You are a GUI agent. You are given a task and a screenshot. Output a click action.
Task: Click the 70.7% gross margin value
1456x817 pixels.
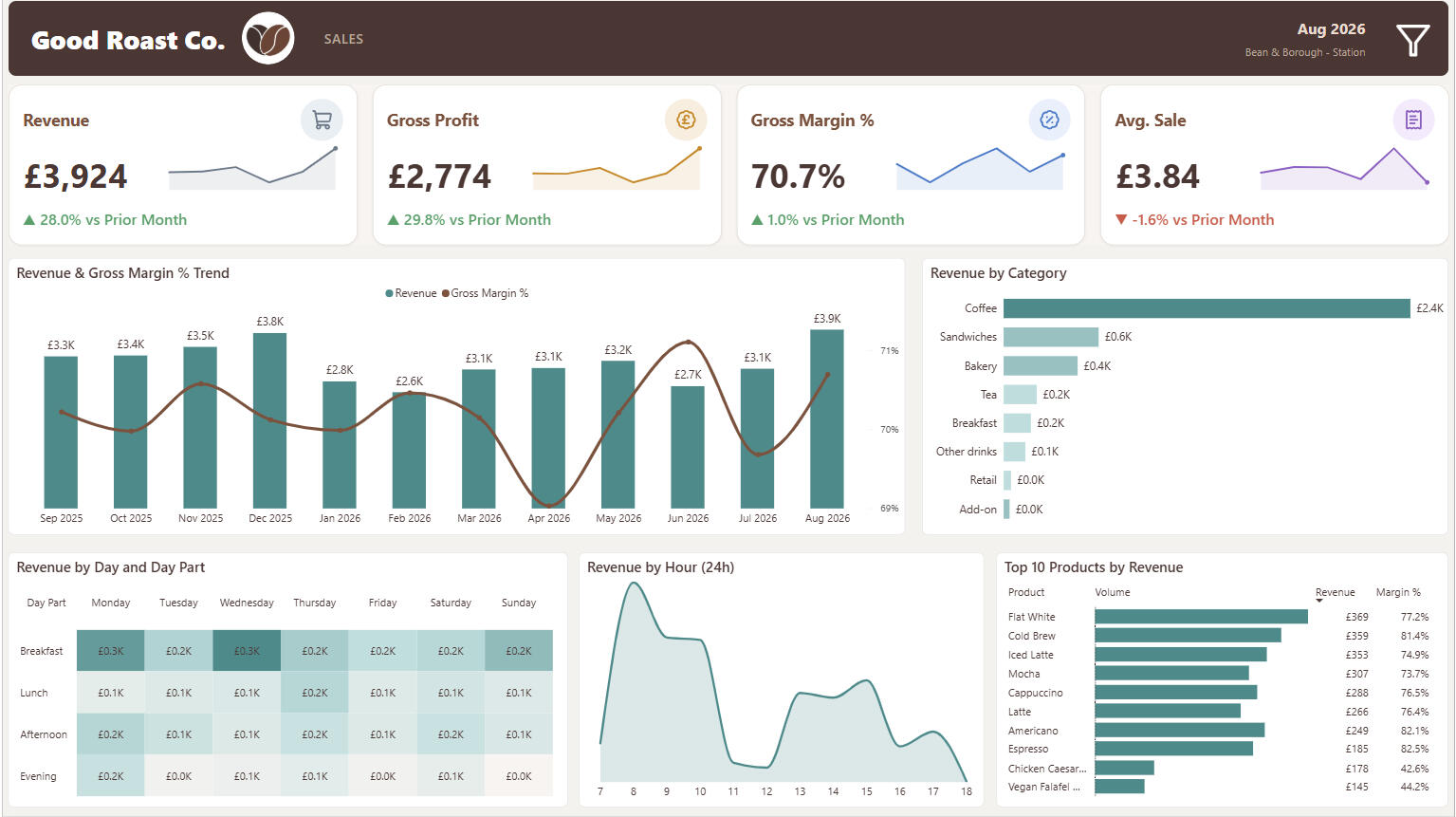point(798,176)
